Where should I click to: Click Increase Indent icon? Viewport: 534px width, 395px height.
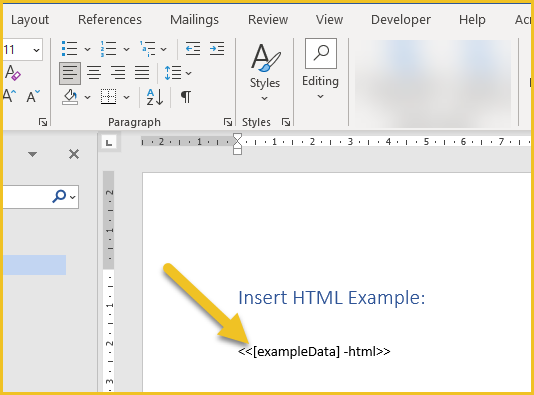(x=217, y=49)
